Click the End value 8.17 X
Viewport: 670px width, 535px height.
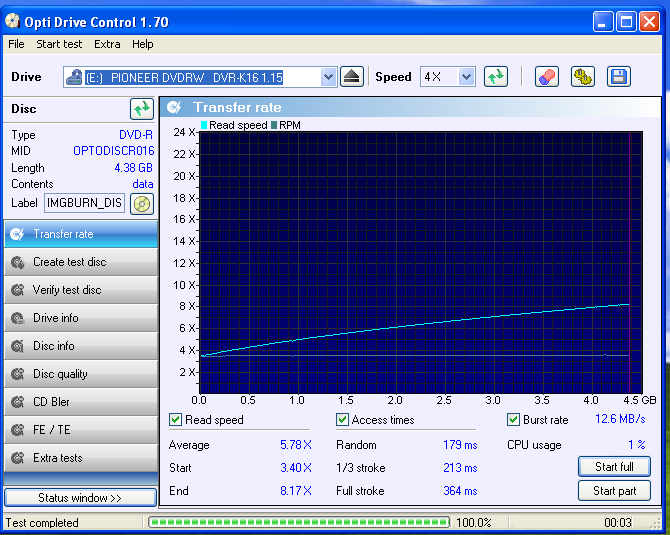[296, 491]
